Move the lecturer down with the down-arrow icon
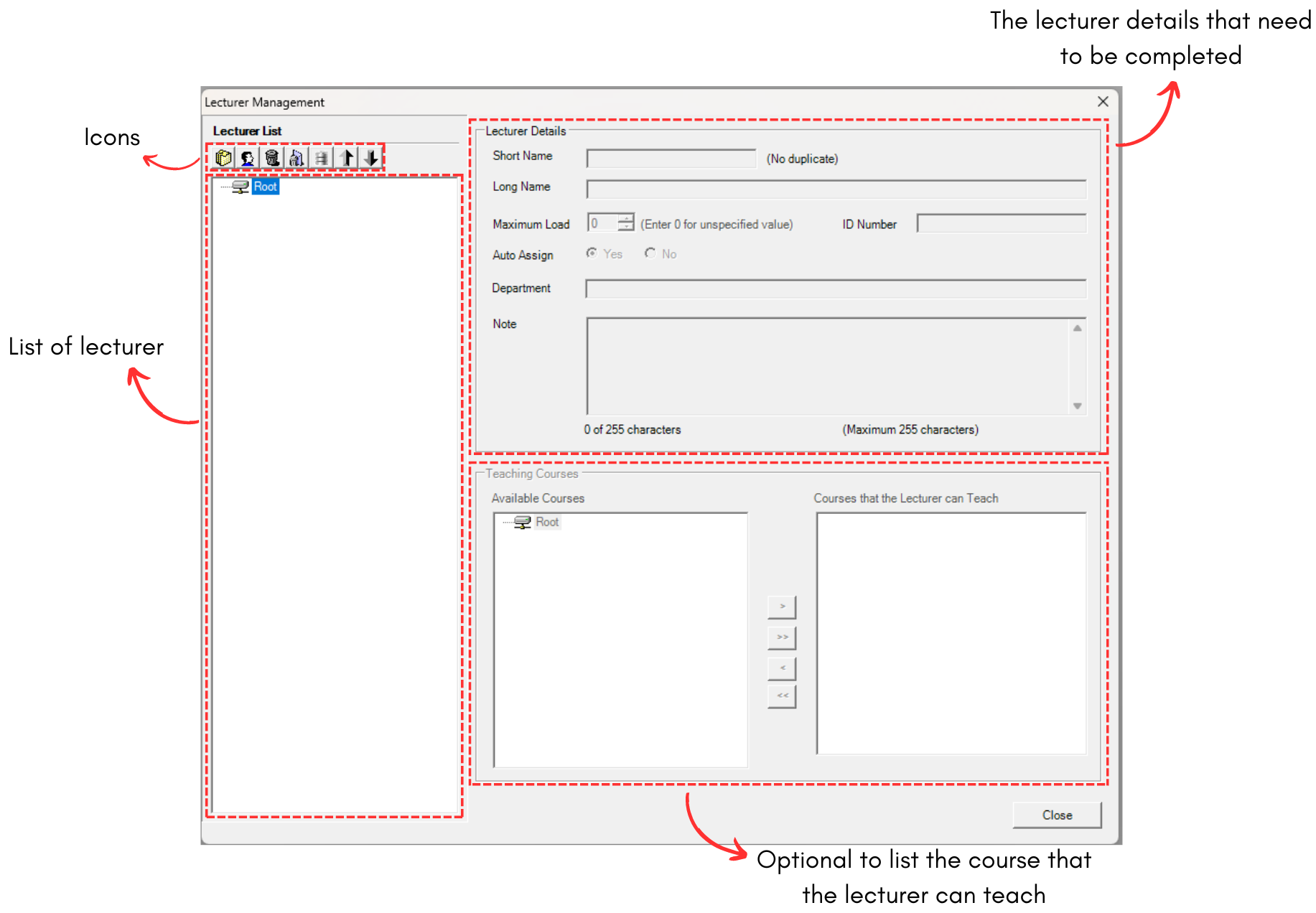The image size is (1316, 913). (x=371, y=157)
